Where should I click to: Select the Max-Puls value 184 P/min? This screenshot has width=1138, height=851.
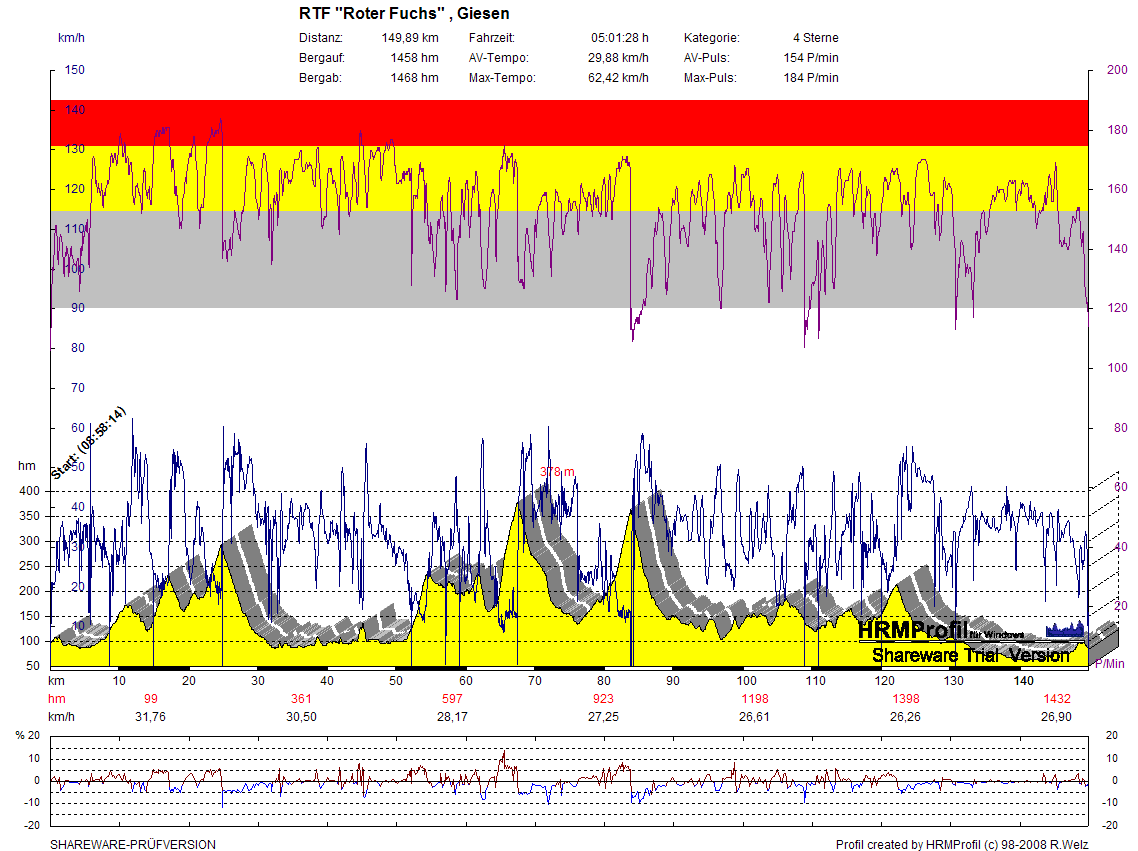[811, 78]
